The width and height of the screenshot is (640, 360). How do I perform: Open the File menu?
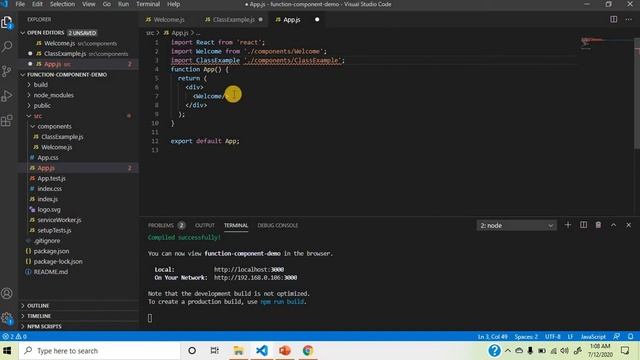point(20,4)
